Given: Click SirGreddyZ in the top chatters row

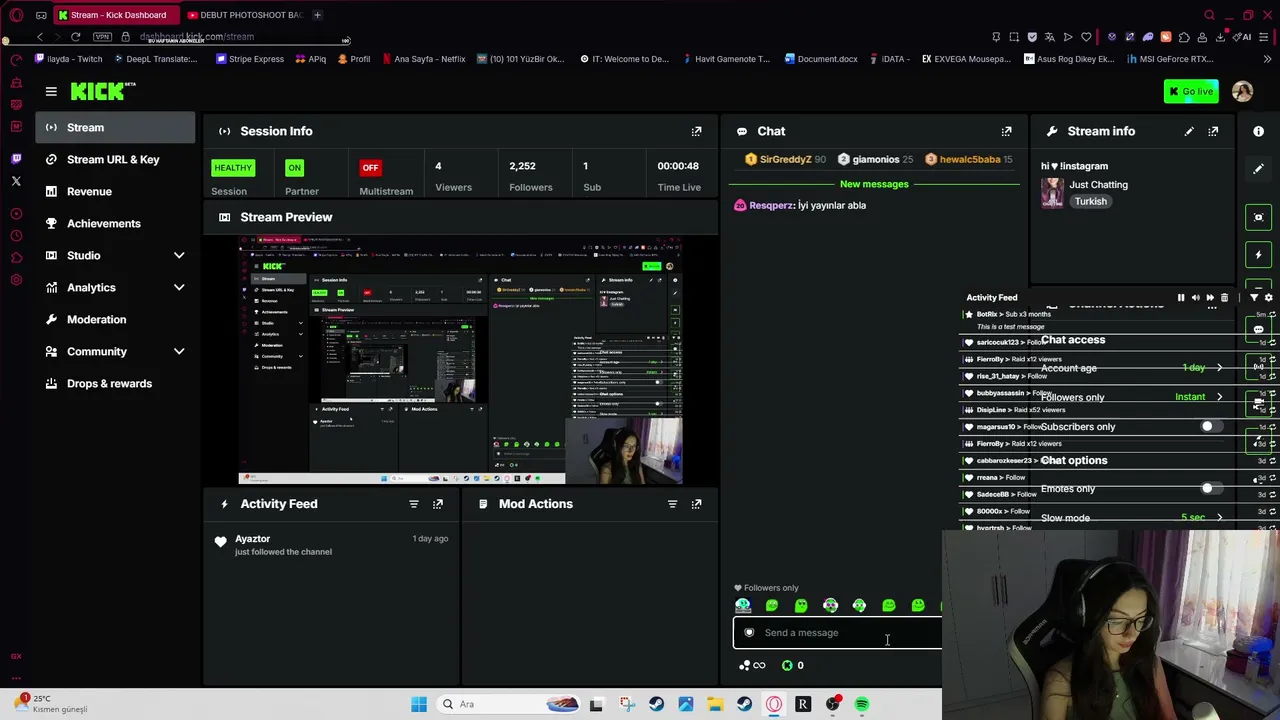Looking at the screenshot, I should (x=785, y=160).
